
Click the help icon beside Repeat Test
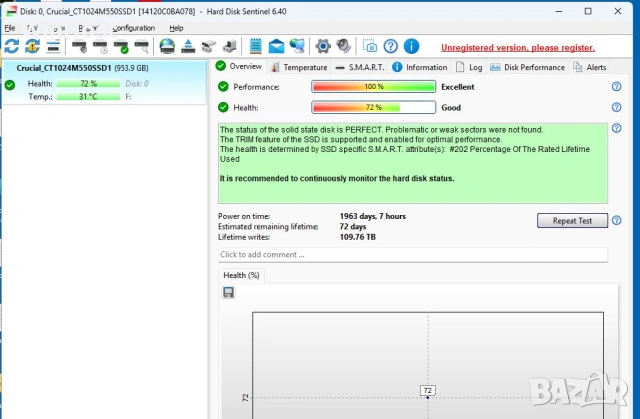[616, 220]
